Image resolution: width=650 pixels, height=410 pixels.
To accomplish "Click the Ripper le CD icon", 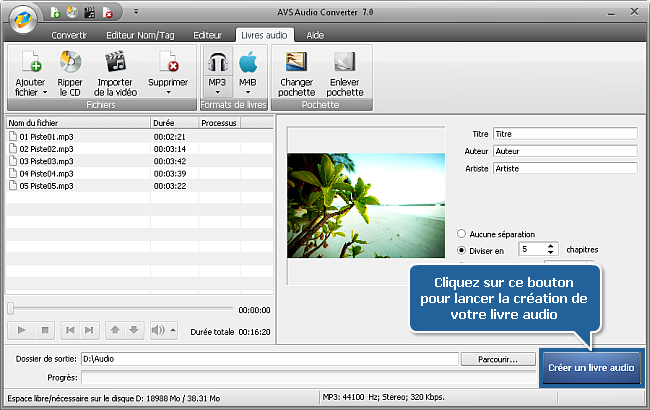I will point(70,64).
